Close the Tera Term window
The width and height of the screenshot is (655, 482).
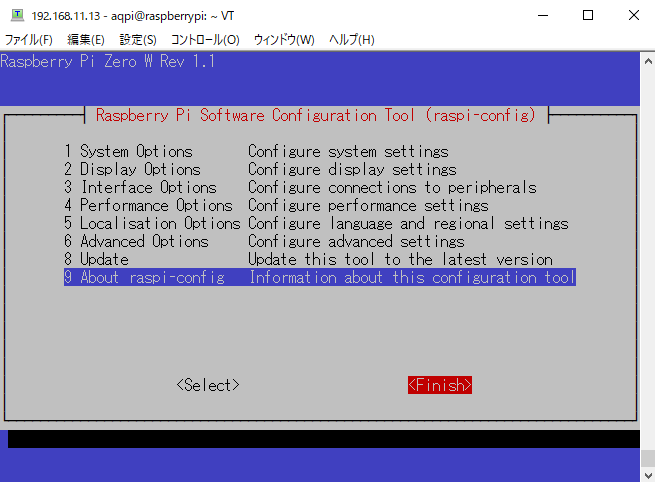633,15
